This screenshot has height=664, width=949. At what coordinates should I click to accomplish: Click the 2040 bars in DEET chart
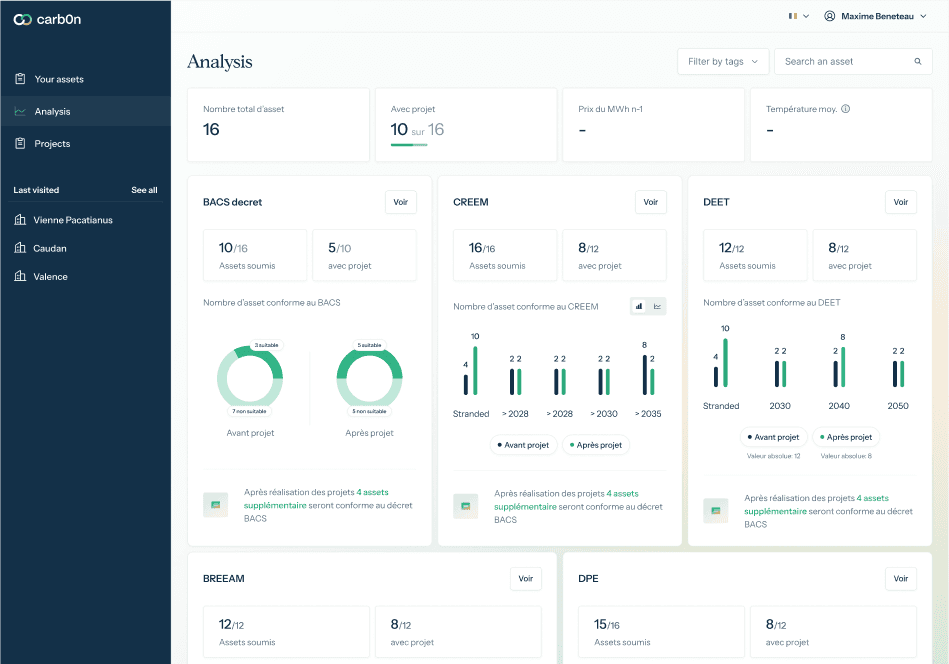pyautogui.click(x=839, y=367)
